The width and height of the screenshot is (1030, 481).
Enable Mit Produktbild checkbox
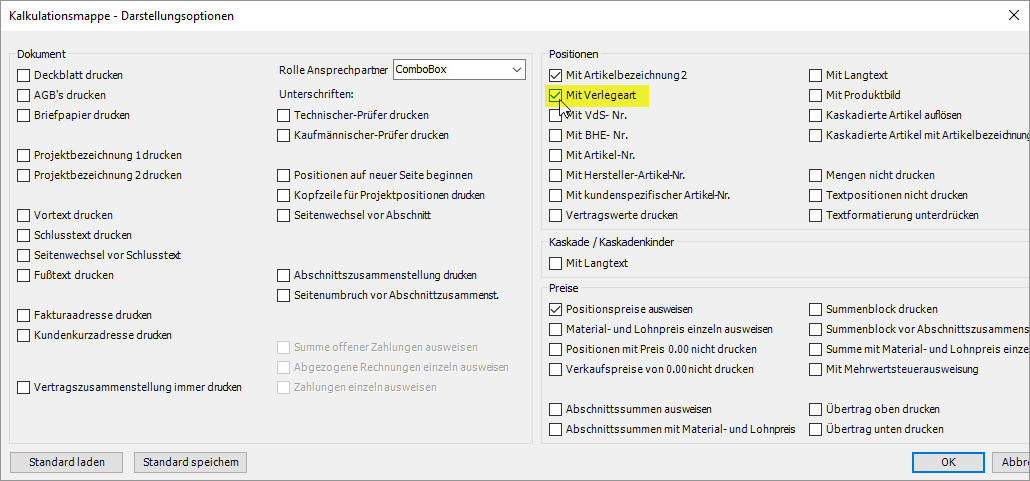coord(816,95)
